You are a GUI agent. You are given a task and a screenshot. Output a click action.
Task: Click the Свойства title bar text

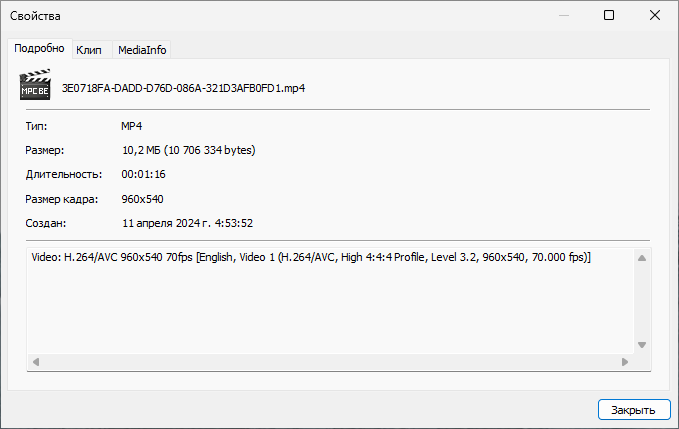pyautogui.click(x=36, y=16)
